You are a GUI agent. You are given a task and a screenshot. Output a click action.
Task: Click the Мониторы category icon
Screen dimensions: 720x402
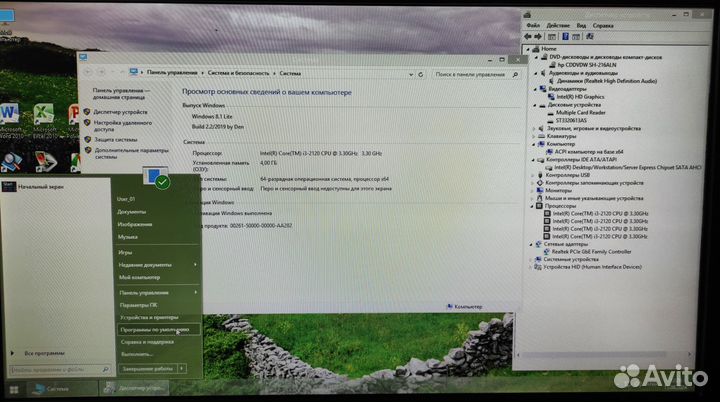tap(540, 190)
